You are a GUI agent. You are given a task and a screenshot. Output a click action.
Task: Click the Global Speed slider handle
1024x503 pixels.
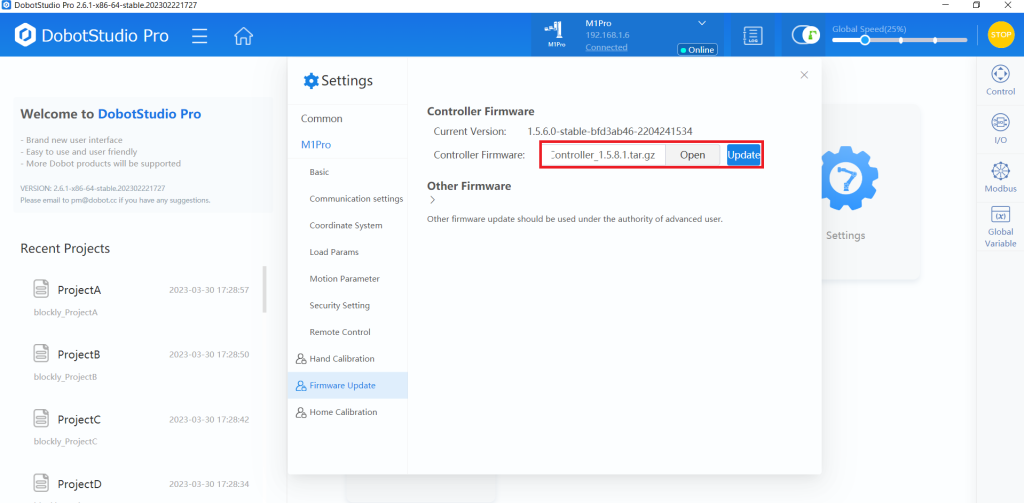(865, 40)
